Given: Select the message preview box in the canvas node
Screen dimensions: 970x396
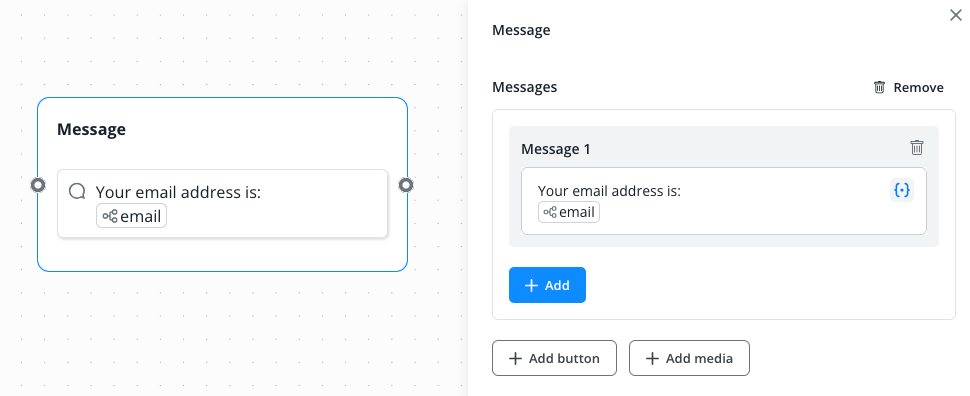Looking at the screenshot, I should coord(223,204).
